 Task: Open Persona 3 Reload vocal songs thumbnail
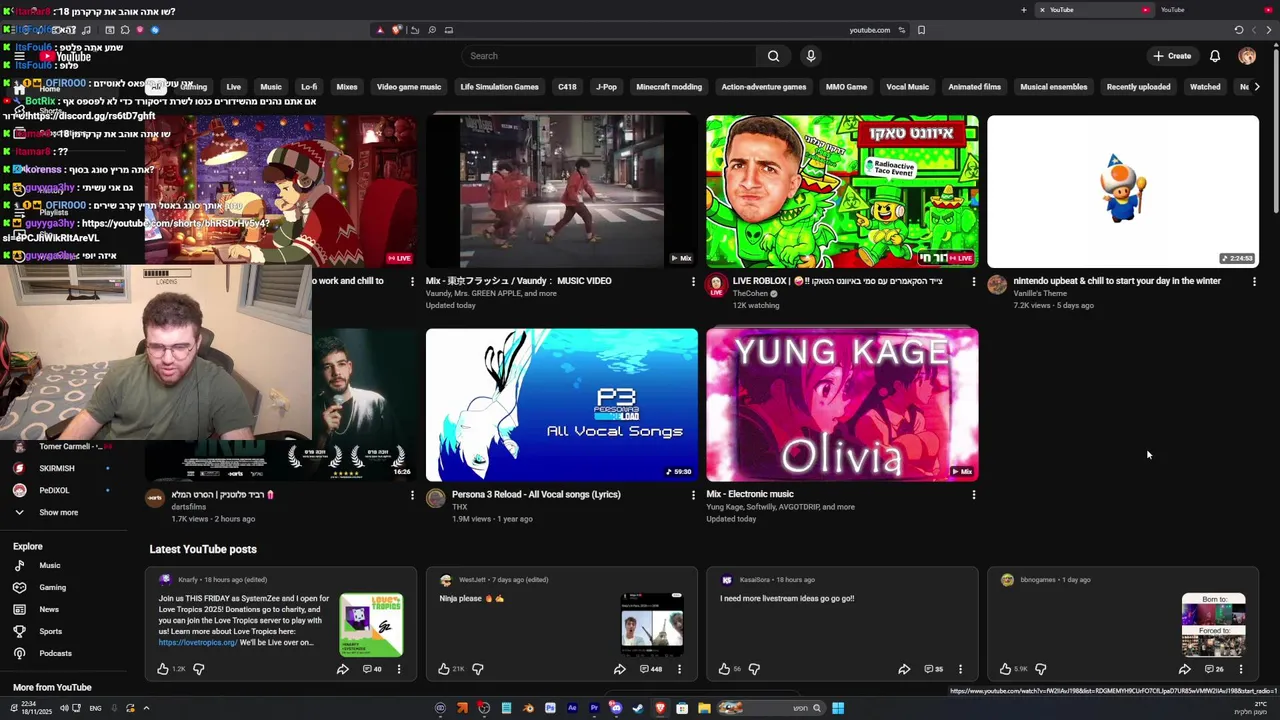562,405
